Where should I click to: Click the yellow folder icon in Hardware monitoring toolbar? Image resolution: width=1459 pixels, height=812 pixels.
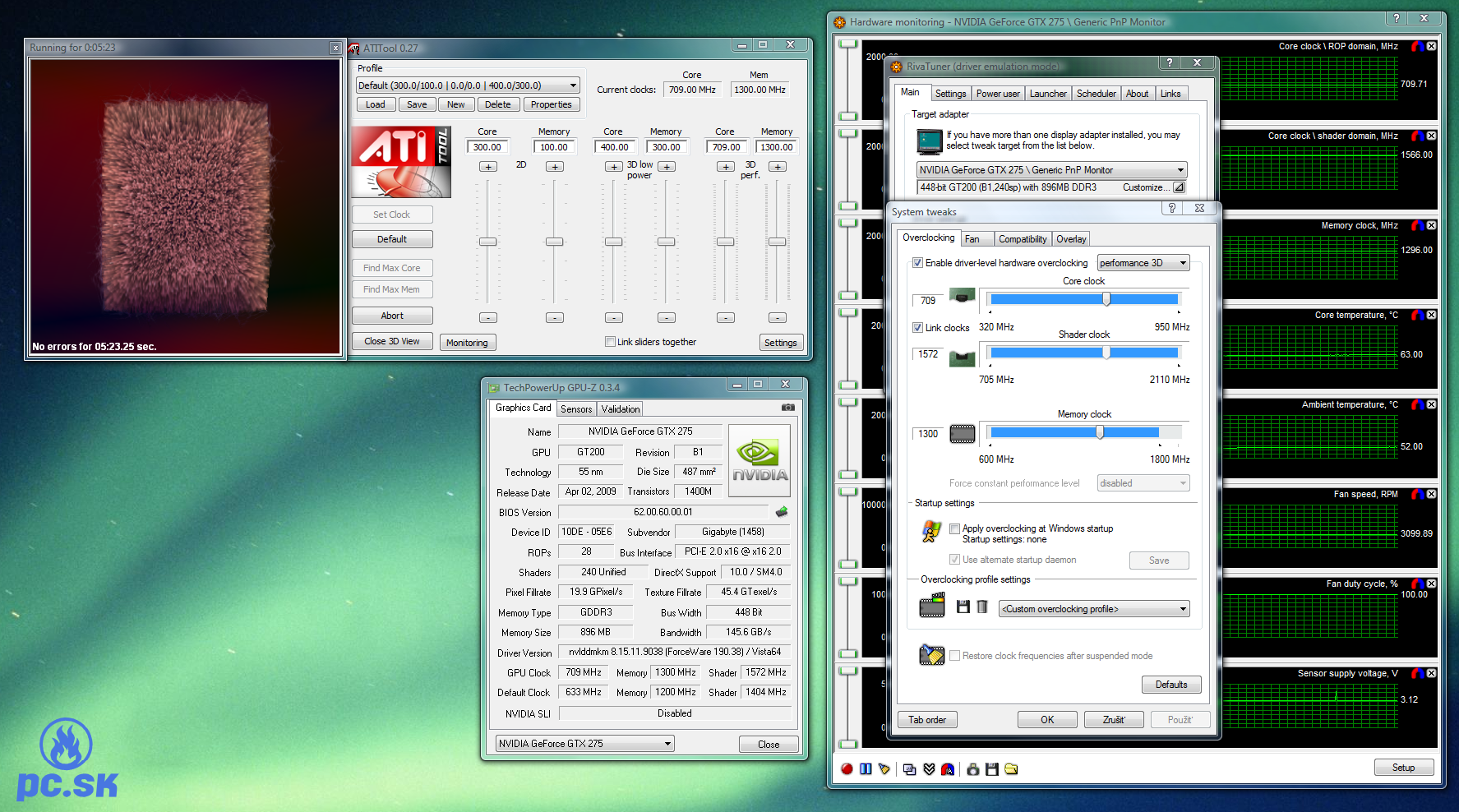pos(1011,769)
